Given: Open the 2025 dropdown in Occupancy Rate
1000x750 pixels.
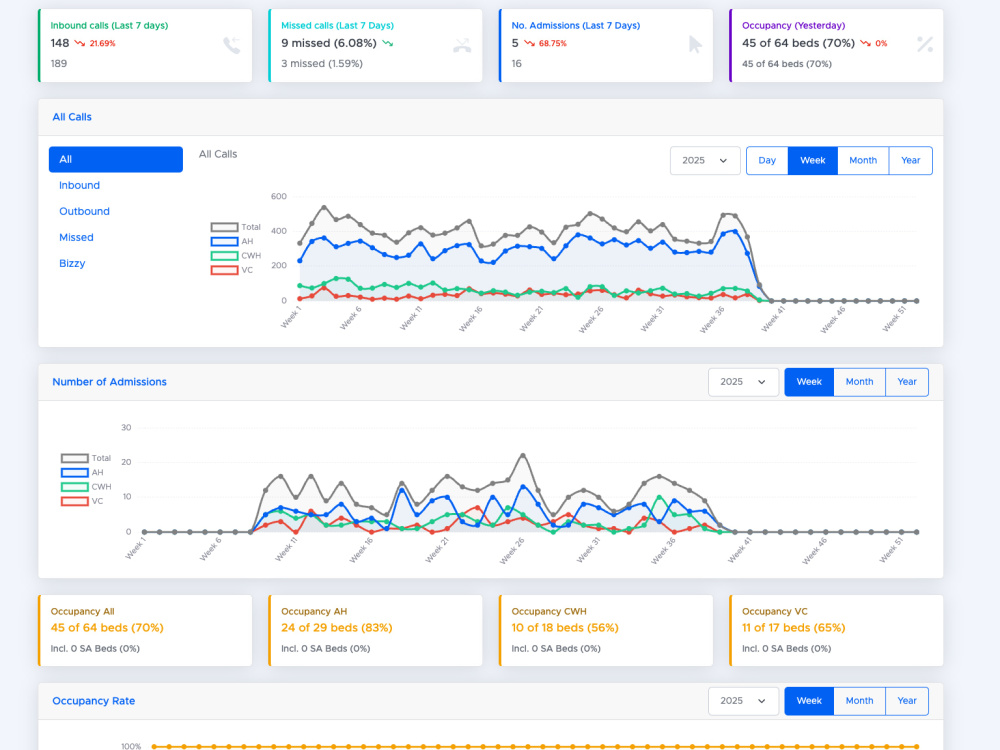Looking at the screenshot, I should point(743,701).
